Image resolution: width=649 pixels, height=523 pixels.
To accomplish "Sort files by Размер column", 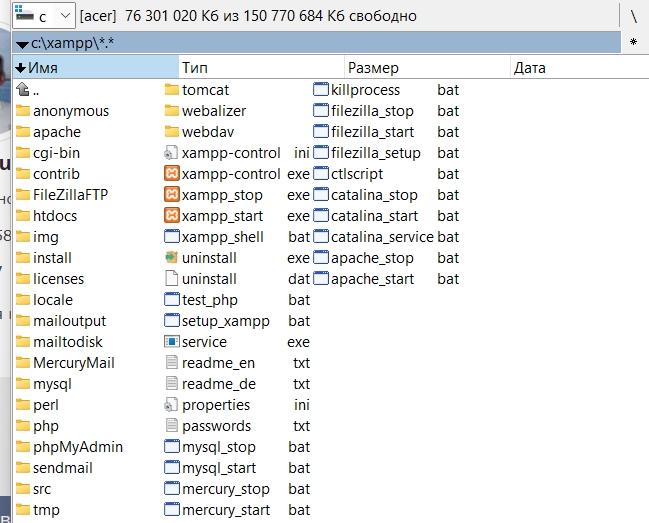I will [x=425, y=68].
